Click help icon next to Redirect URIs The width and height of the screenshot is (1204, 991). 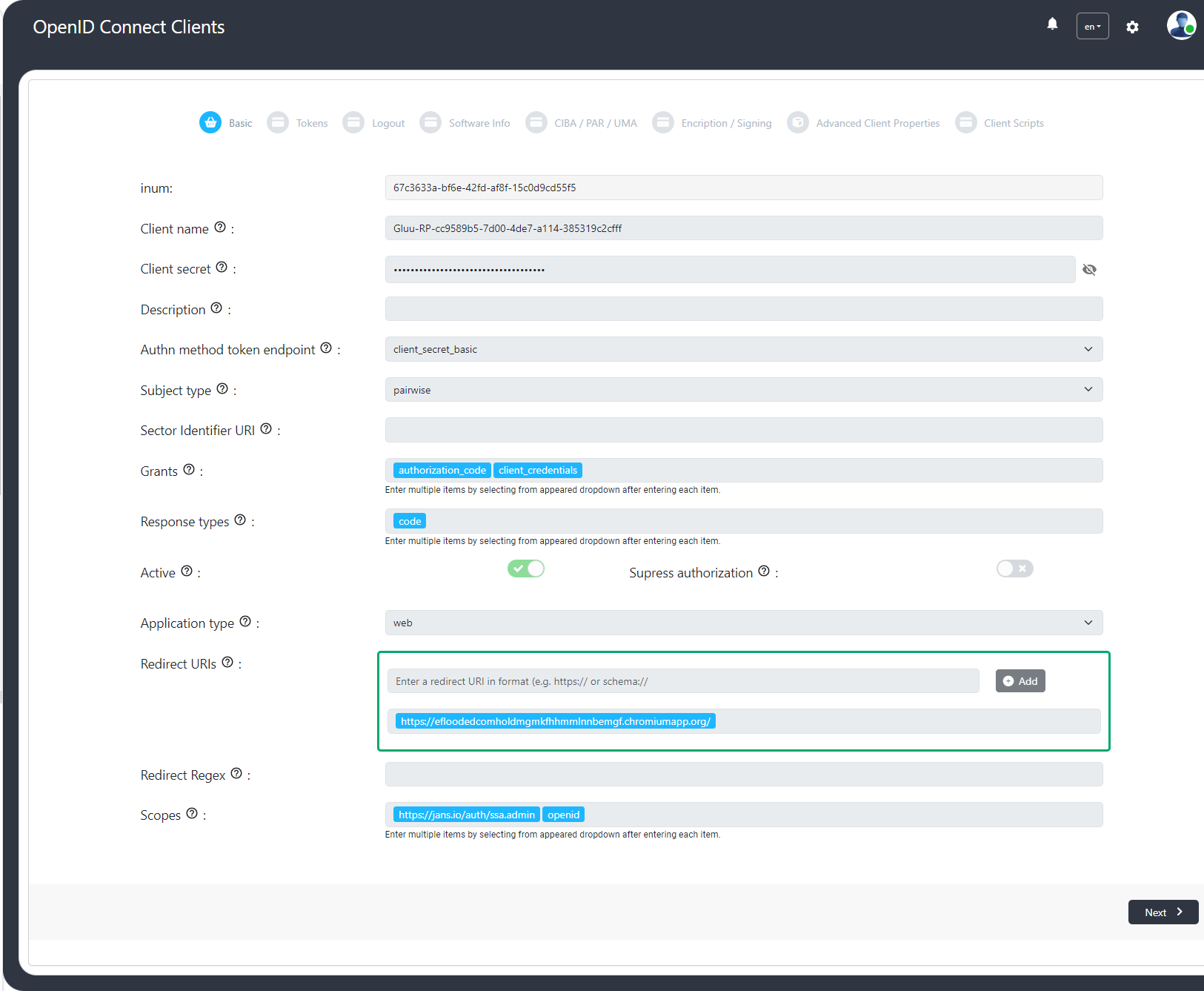(227, 663)
